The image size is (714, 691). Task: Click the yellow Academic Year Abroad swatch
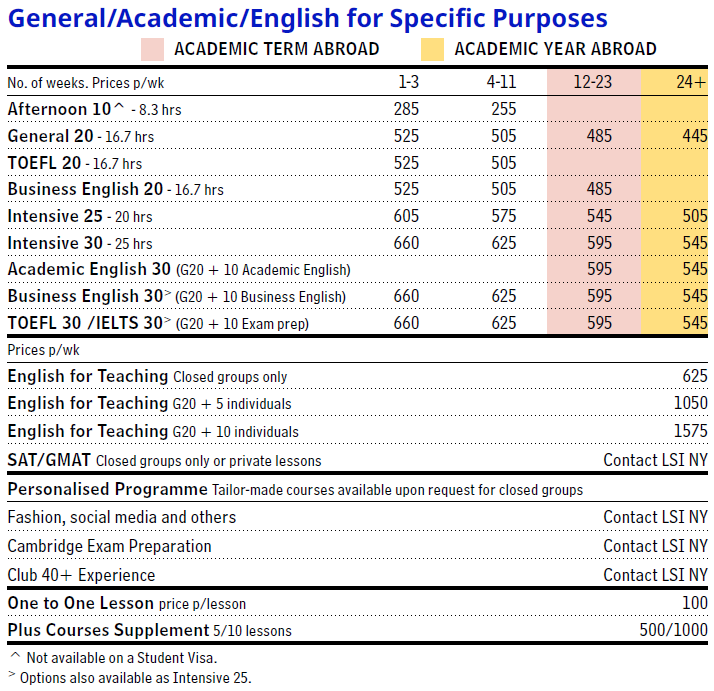[x=433, y=49]
